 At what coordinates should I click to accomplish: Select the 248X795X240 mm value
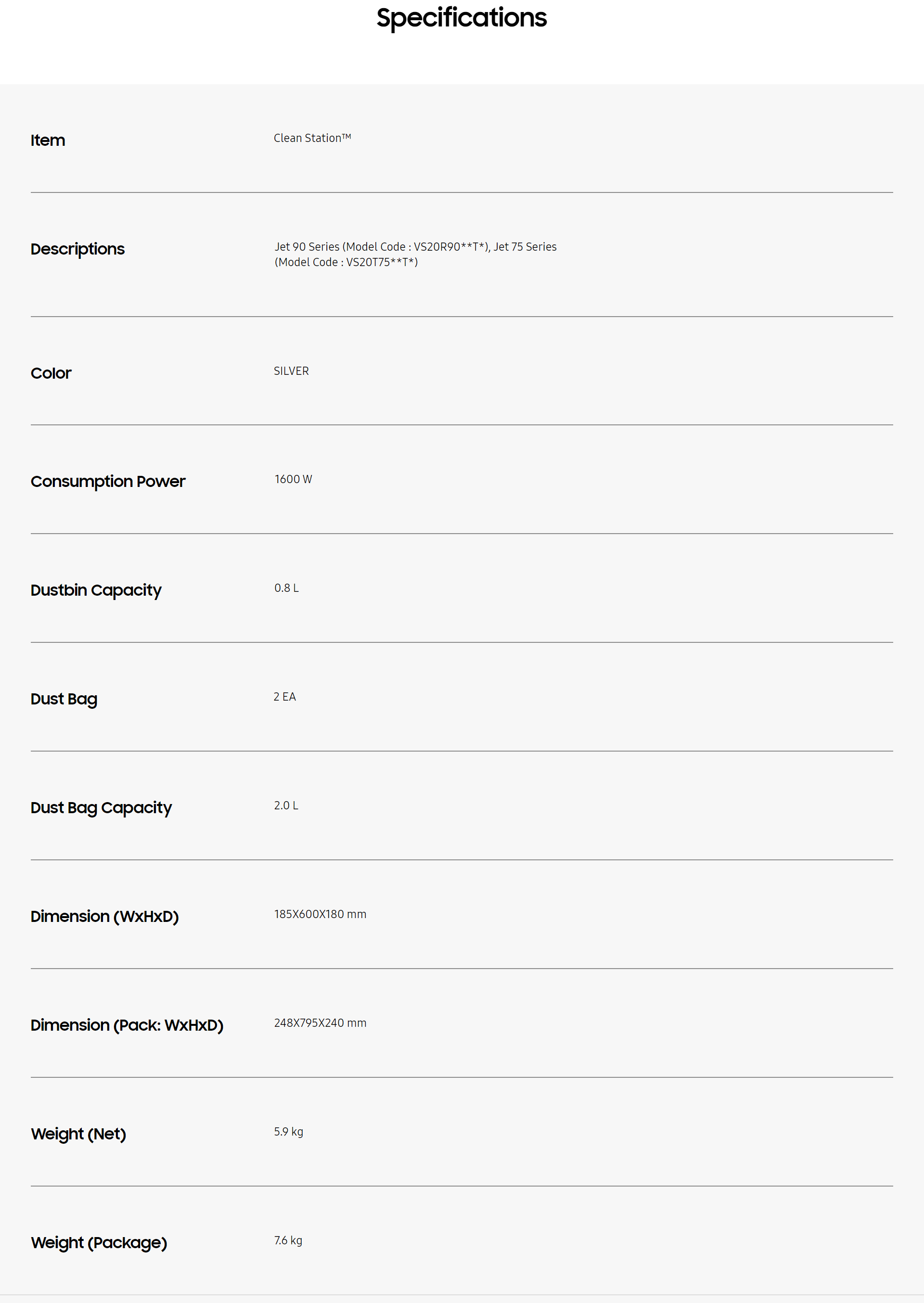point(321,1022)
